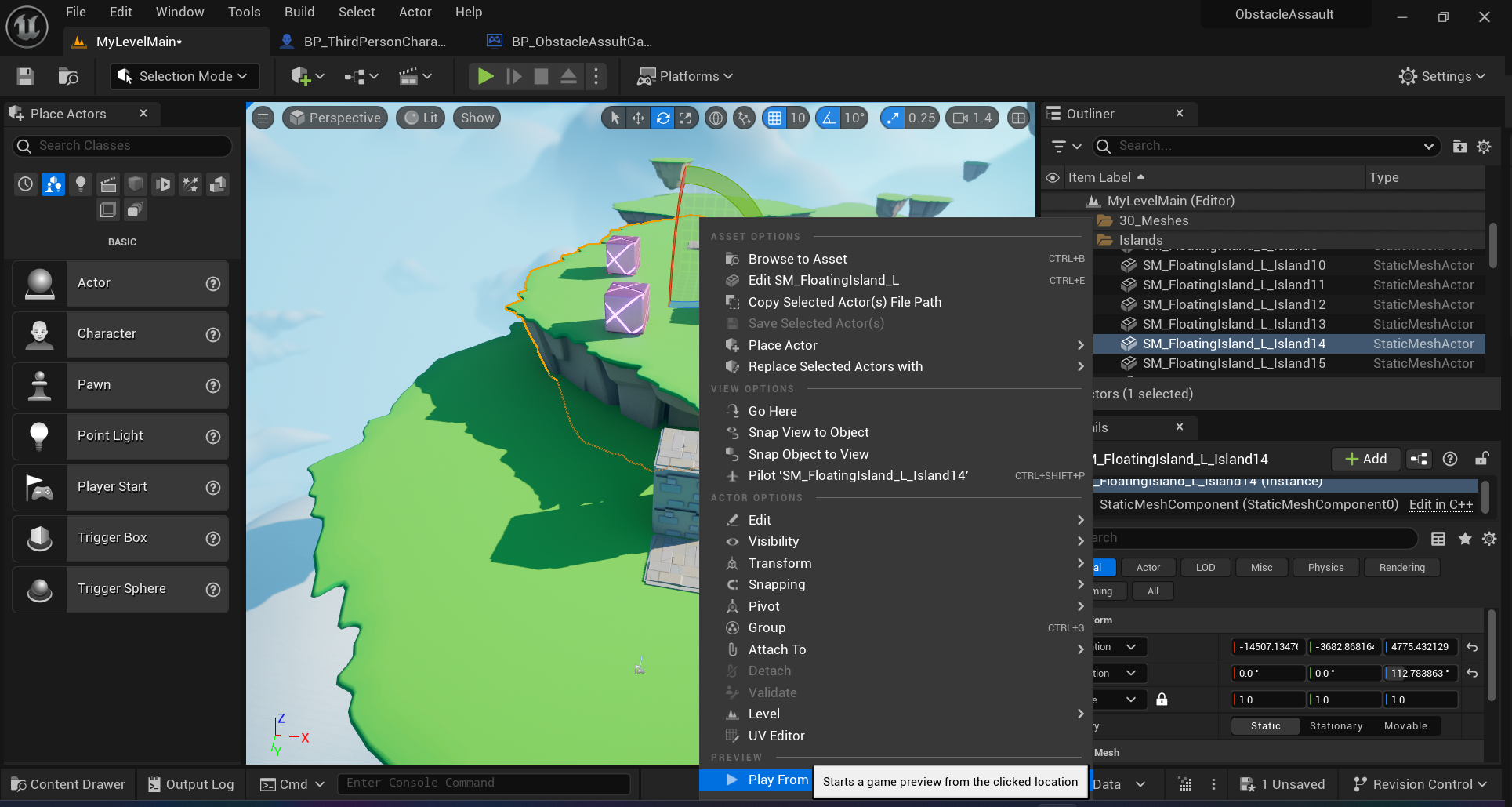Choose the scale tool in viewport

[686, 118]
